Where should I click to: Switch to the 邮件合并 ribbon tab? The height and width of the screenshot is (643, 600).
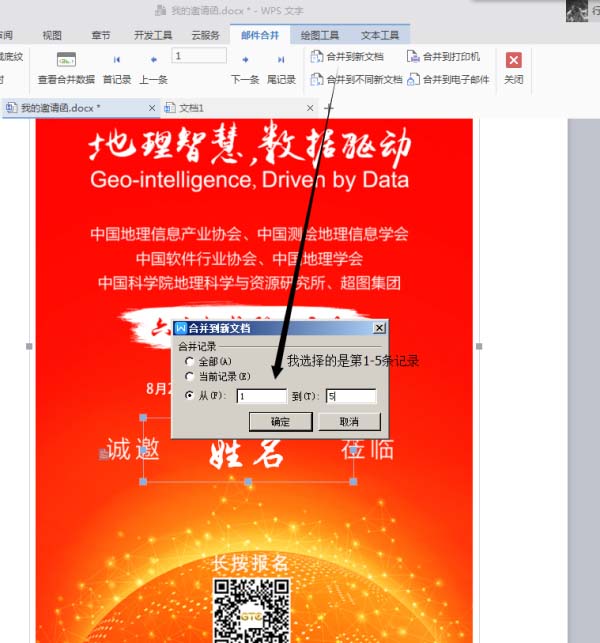260,35
